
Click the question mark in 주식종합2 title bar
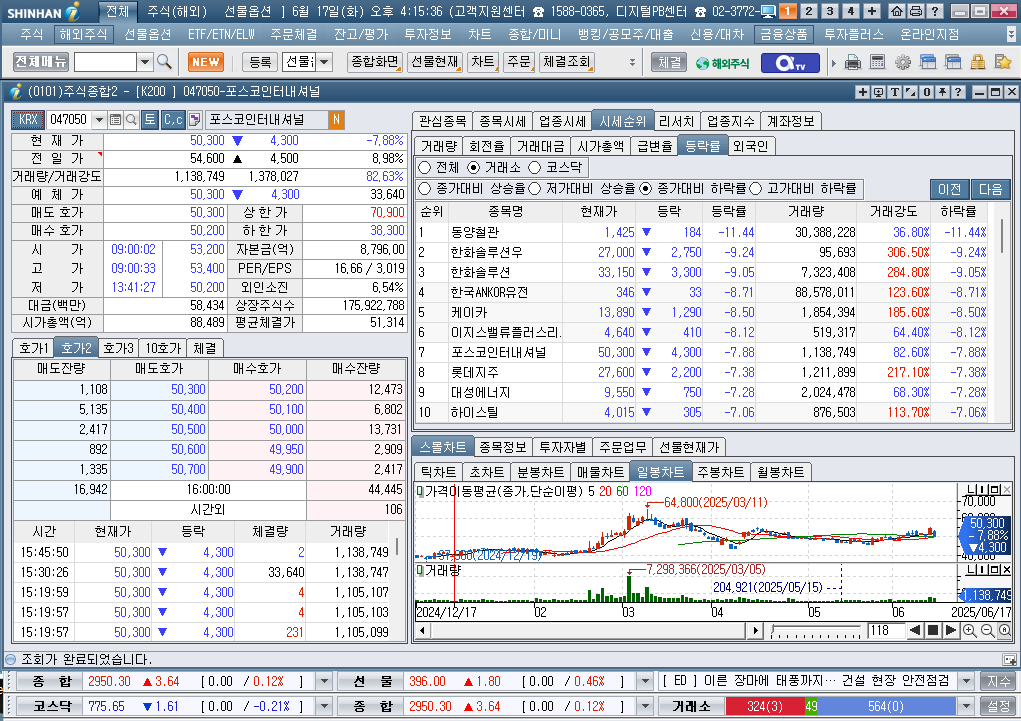(x=958, y=92)
